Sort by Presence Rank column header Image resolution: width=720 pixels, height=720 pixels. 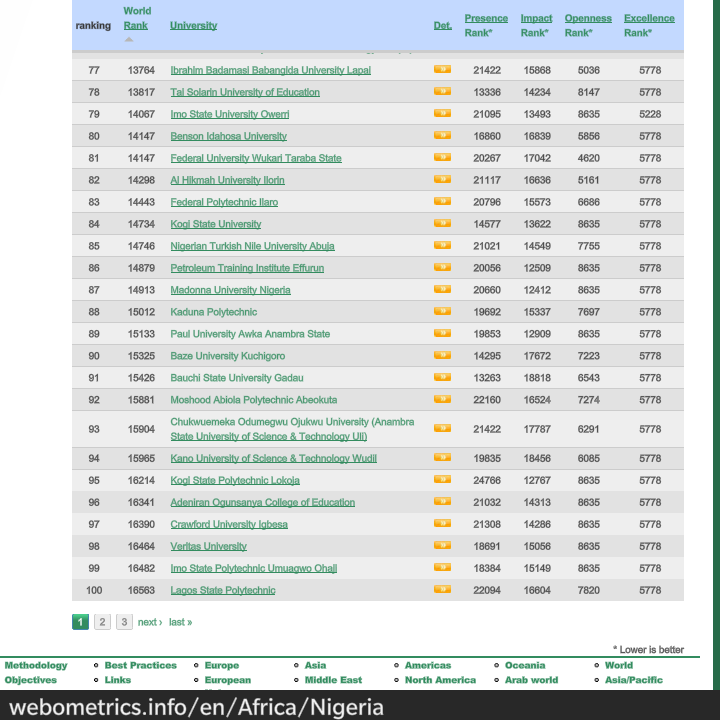point(486,19)
